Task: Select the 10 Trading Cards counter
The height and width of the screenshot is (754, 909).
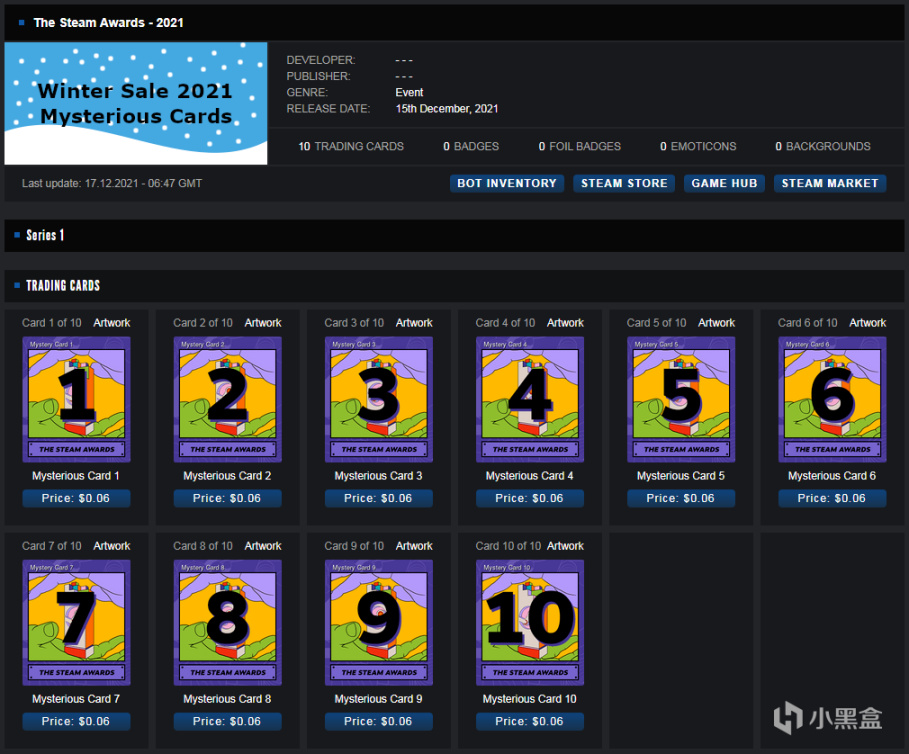Action: [351, 147]
